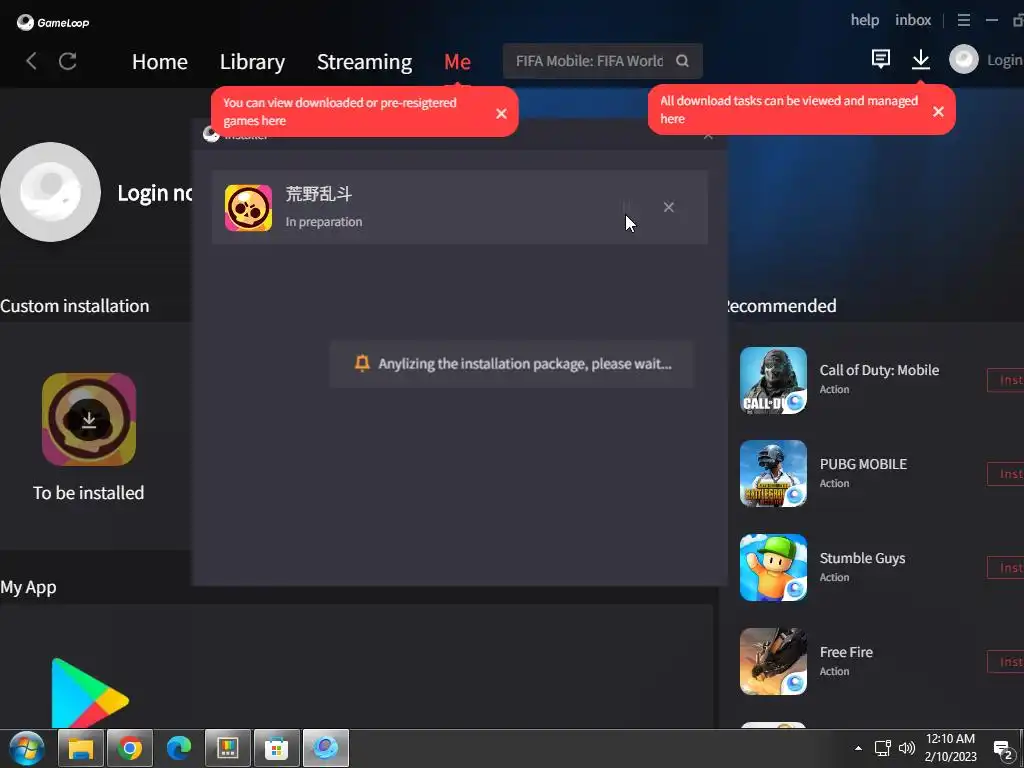This screenshot has width=1024, height=768.
Task: Dismiss the download tasks tooltip
Action: tap(938, 112)
